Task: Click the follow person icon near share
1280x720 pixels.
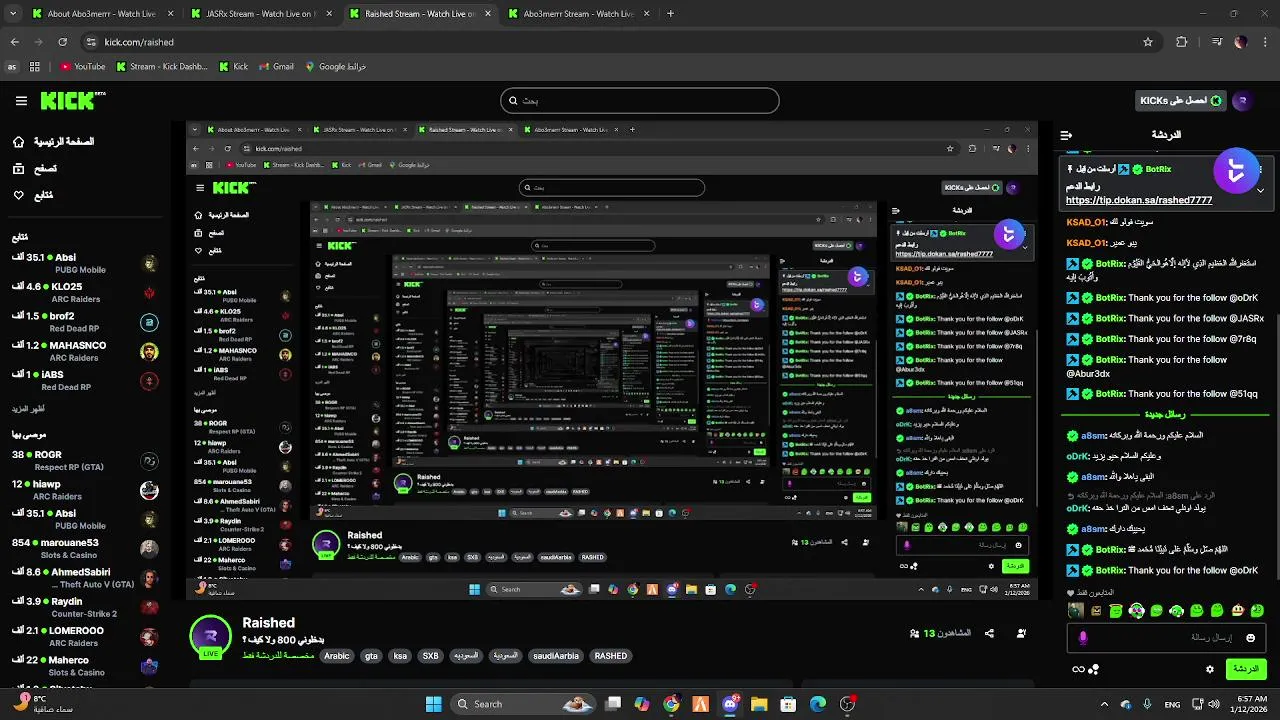Action: pos(1021,633)
